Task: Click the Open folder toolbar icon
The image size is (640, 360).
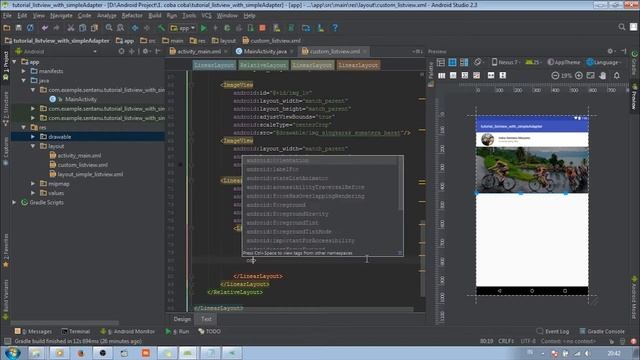Action: tap(7, 28)
